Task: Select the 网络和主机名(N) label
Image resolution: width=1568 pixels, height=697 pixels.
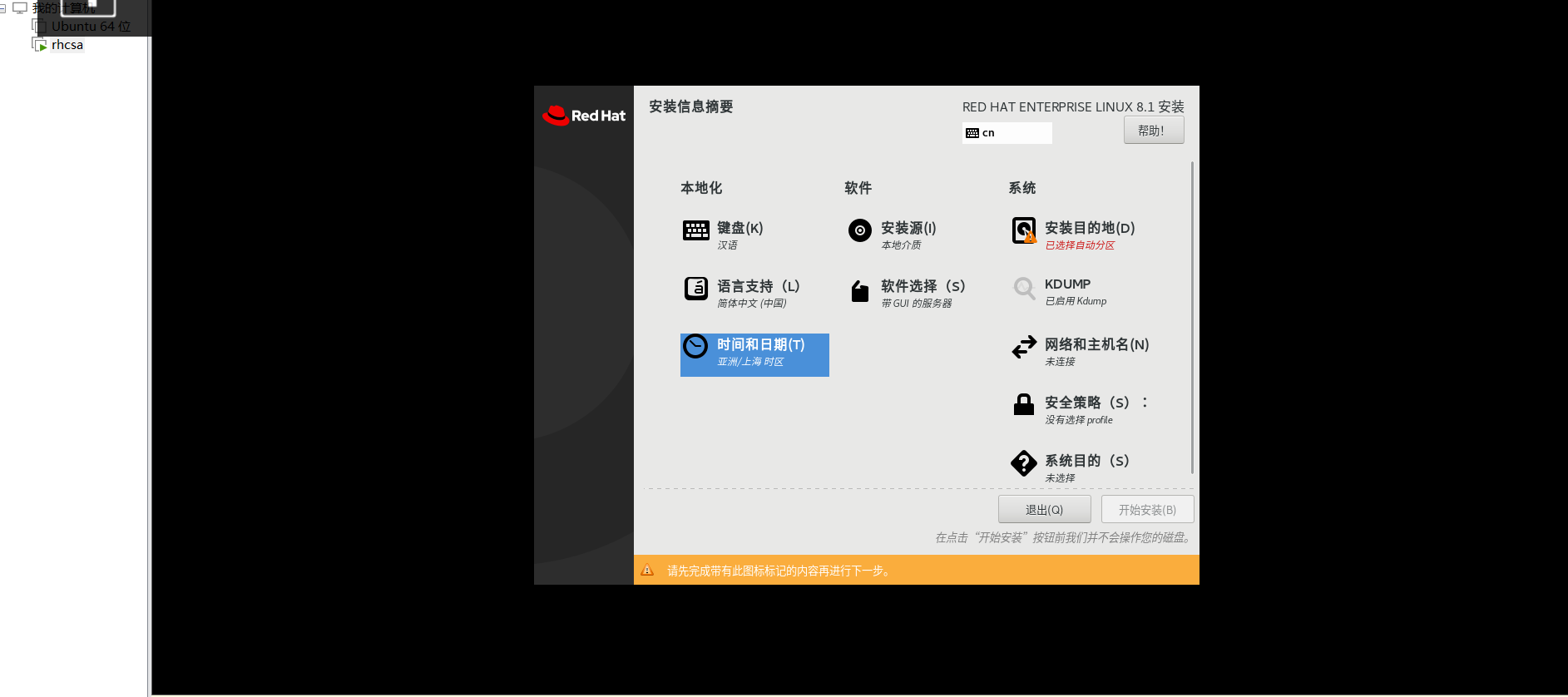Action: (1097, 344)
